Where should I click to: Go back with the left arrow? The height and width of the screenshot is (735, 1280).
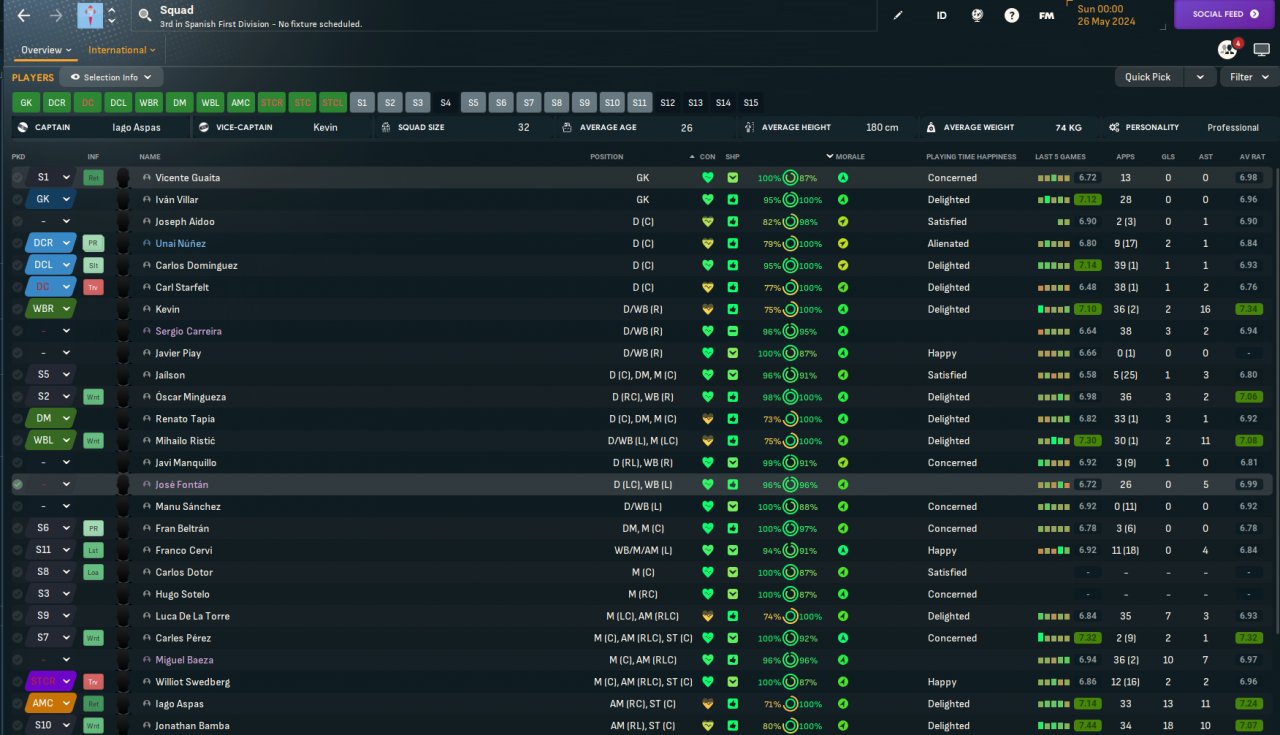click(x=24, y=16)
